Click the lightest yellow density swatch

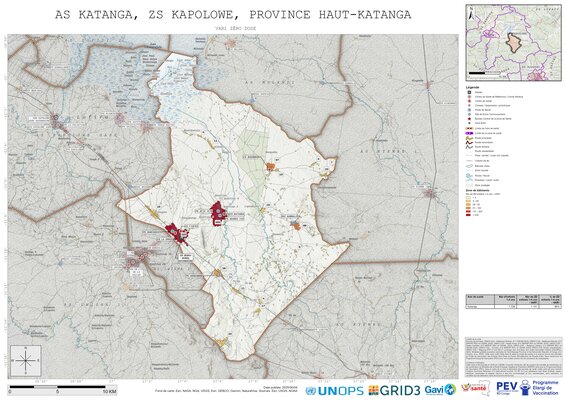(469, 197)
